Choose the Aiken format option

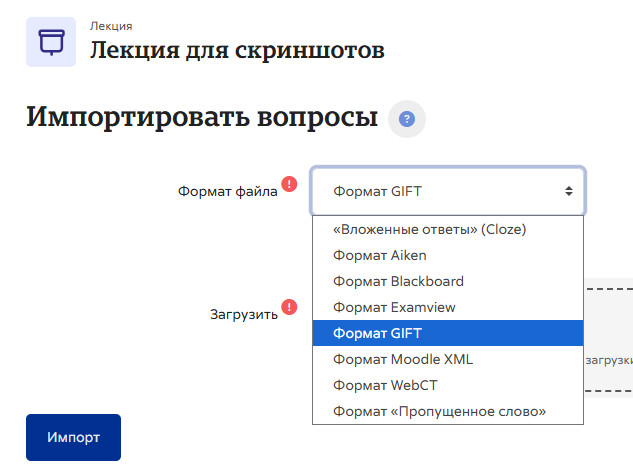point(379,255)
